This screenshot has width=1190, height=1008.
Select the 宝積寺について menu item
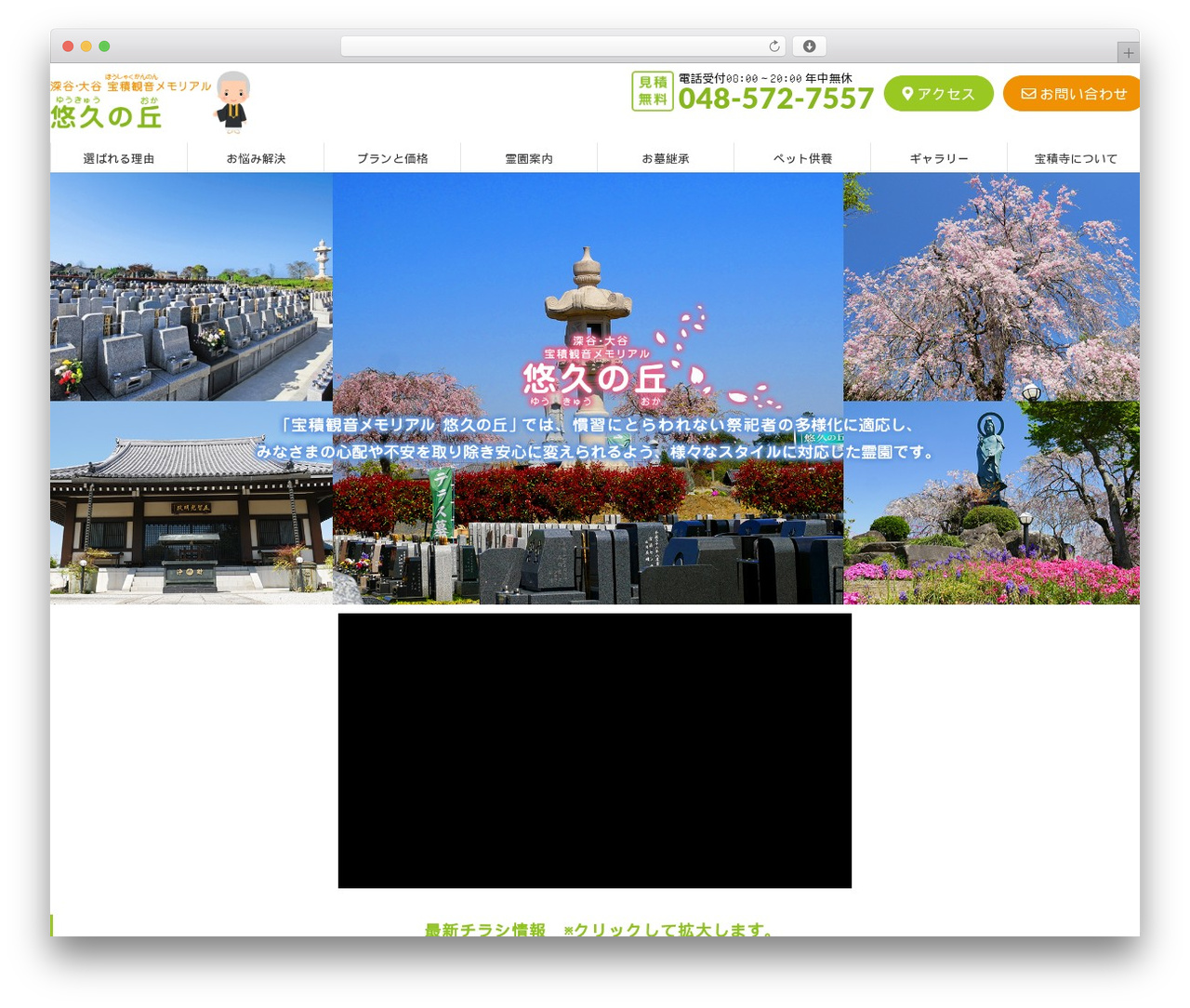click(x=1076, y=158)
